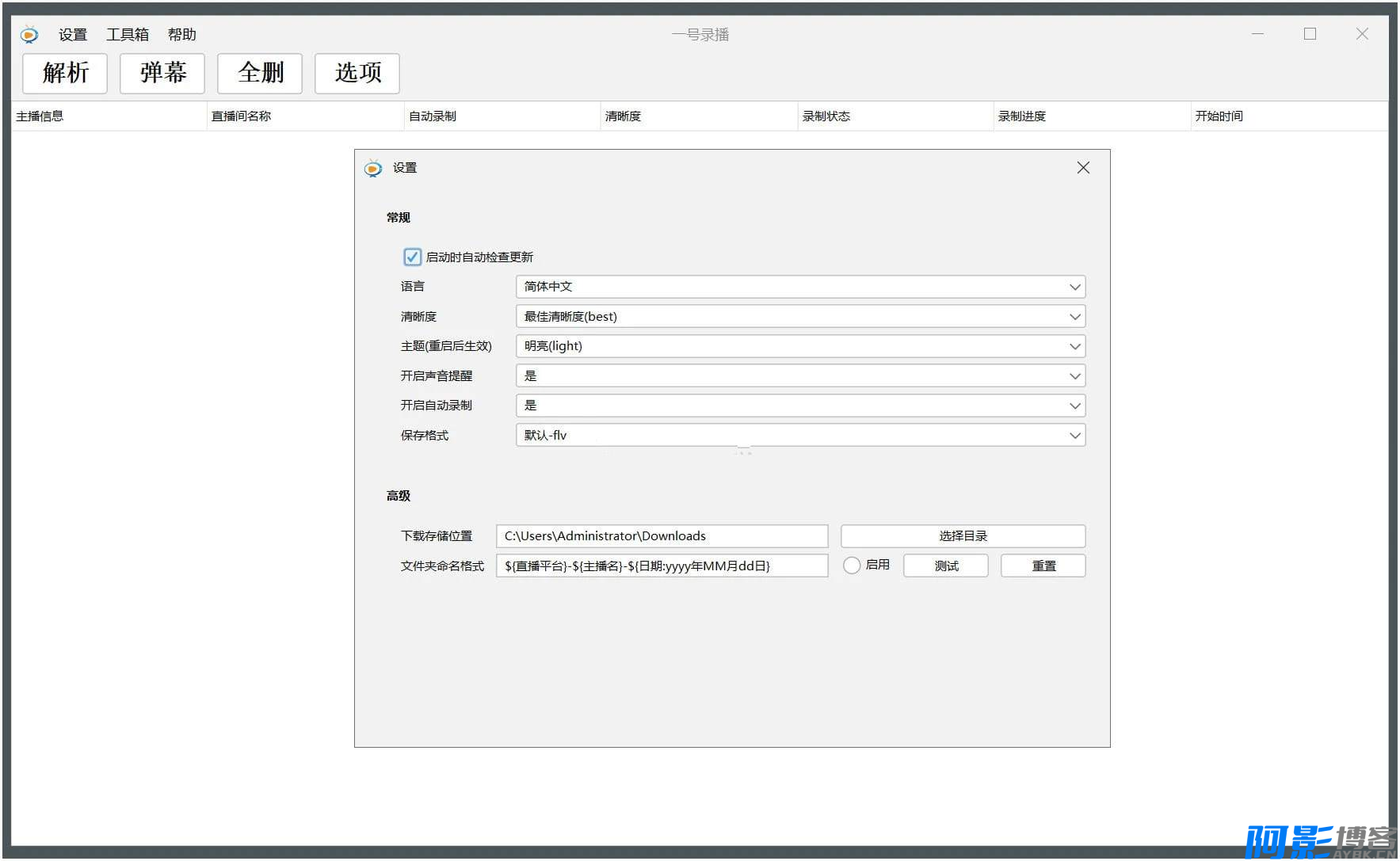Click the 录制进度 column header

(1093, 116)
